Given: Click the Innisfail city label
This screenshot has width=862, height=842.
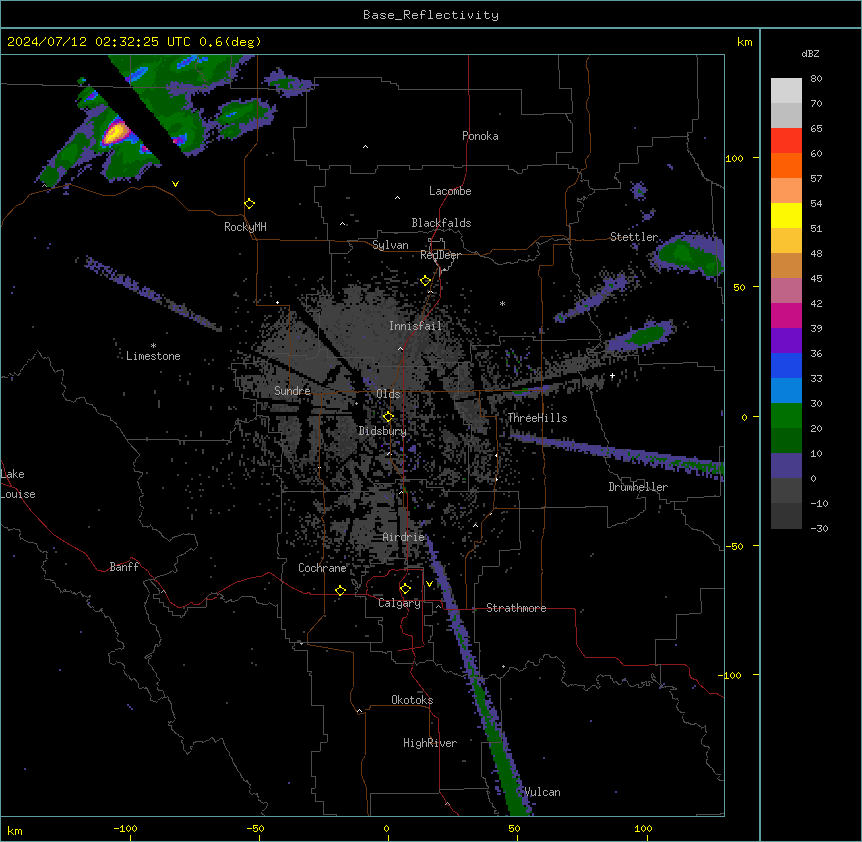Looking at the screenshot, I should [415, 326].
